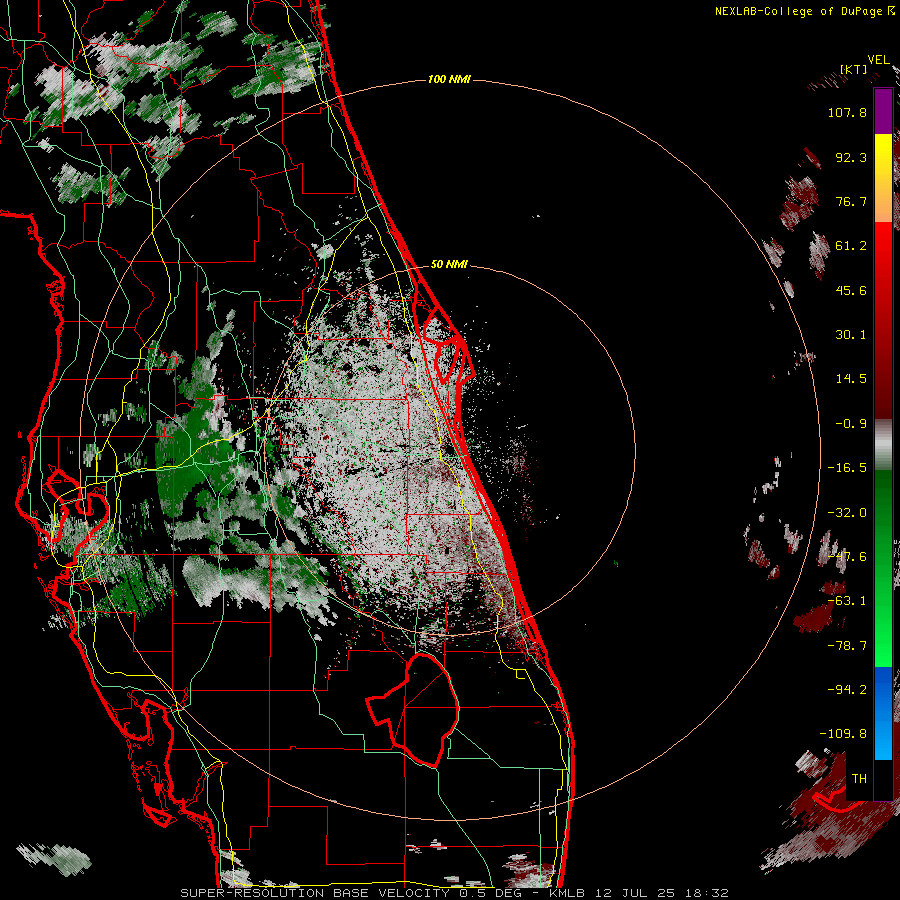Click the 14.5 value on velocity scale
The height and width of the screenshot is (900, 900).
tap(851, 379)
